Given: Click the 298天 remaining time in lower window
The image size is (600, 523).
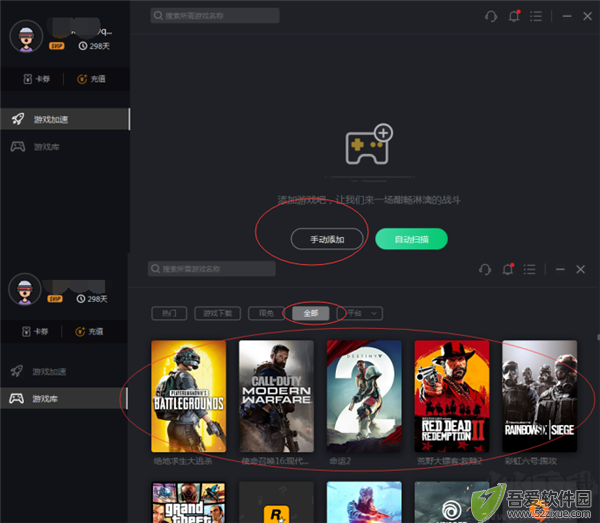Looking at the screenshot, I should click(92, 299).
